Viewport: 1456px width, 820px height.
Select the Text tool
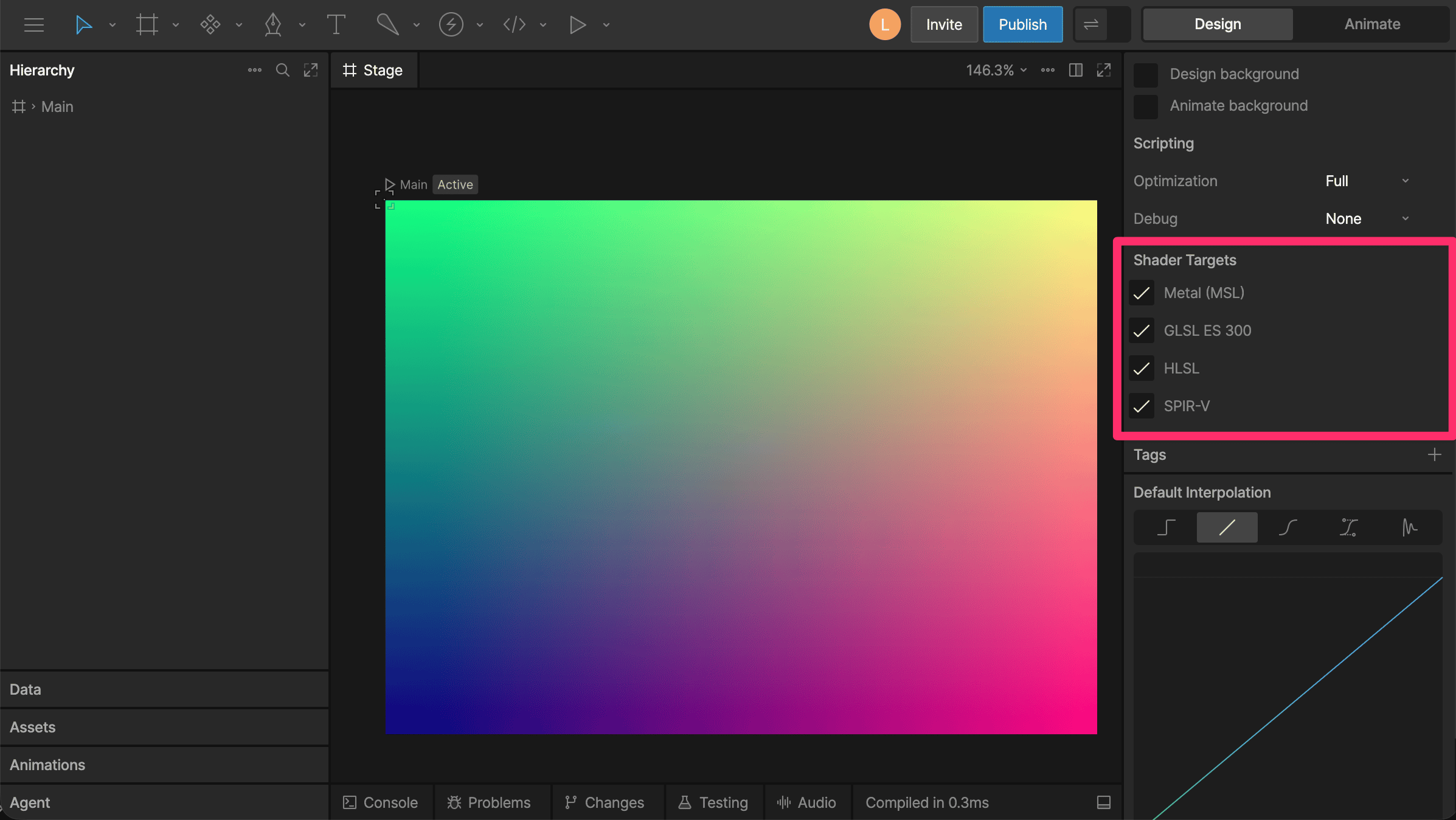336,25
